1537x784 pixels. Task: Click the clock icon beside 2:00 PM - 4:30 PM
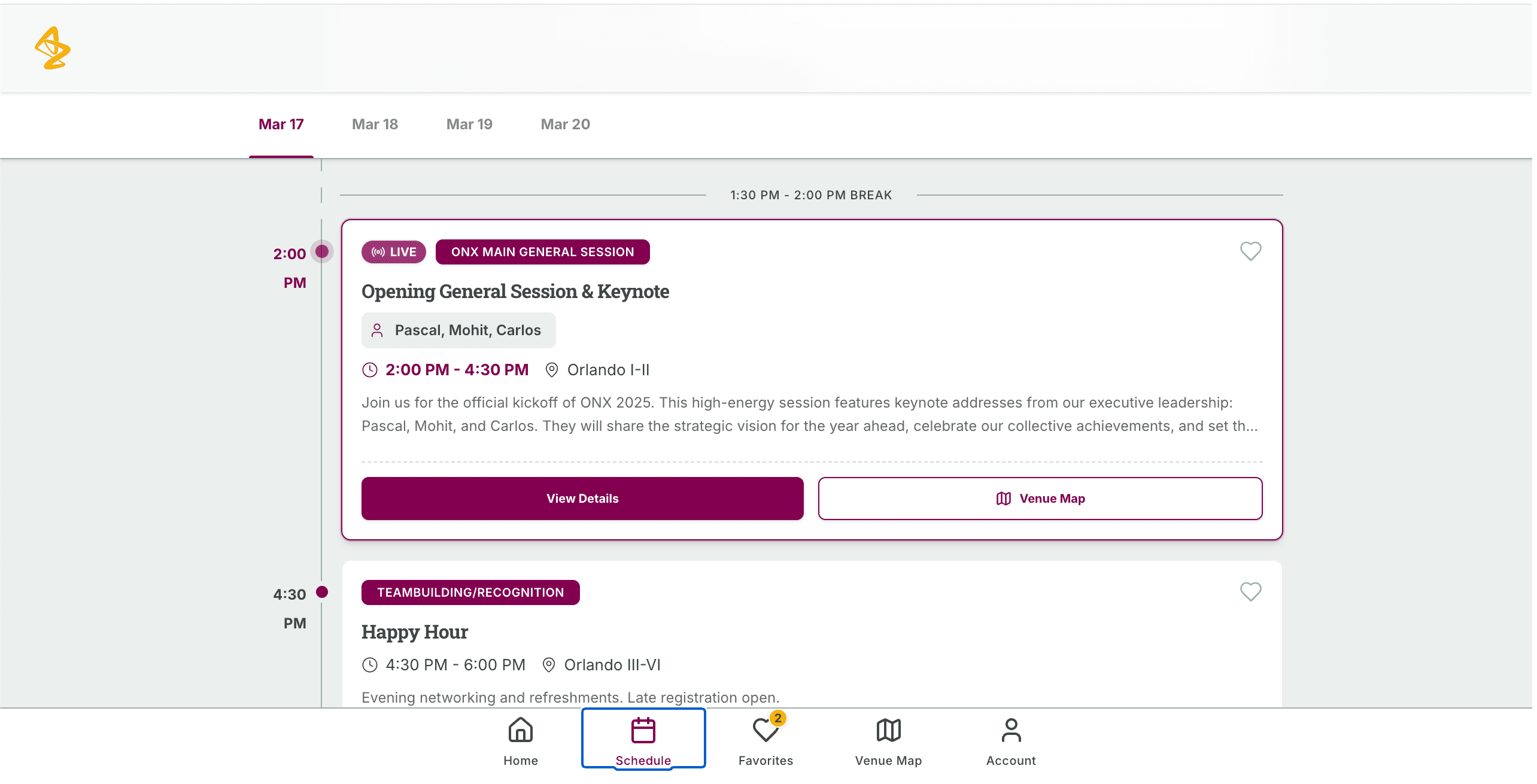click(x=370, y=369)
